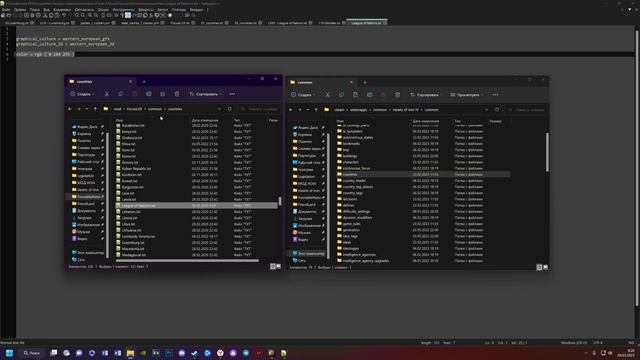640x360 pixels.
Task: Click the Up arrow in common window
Action: (316, 109)
